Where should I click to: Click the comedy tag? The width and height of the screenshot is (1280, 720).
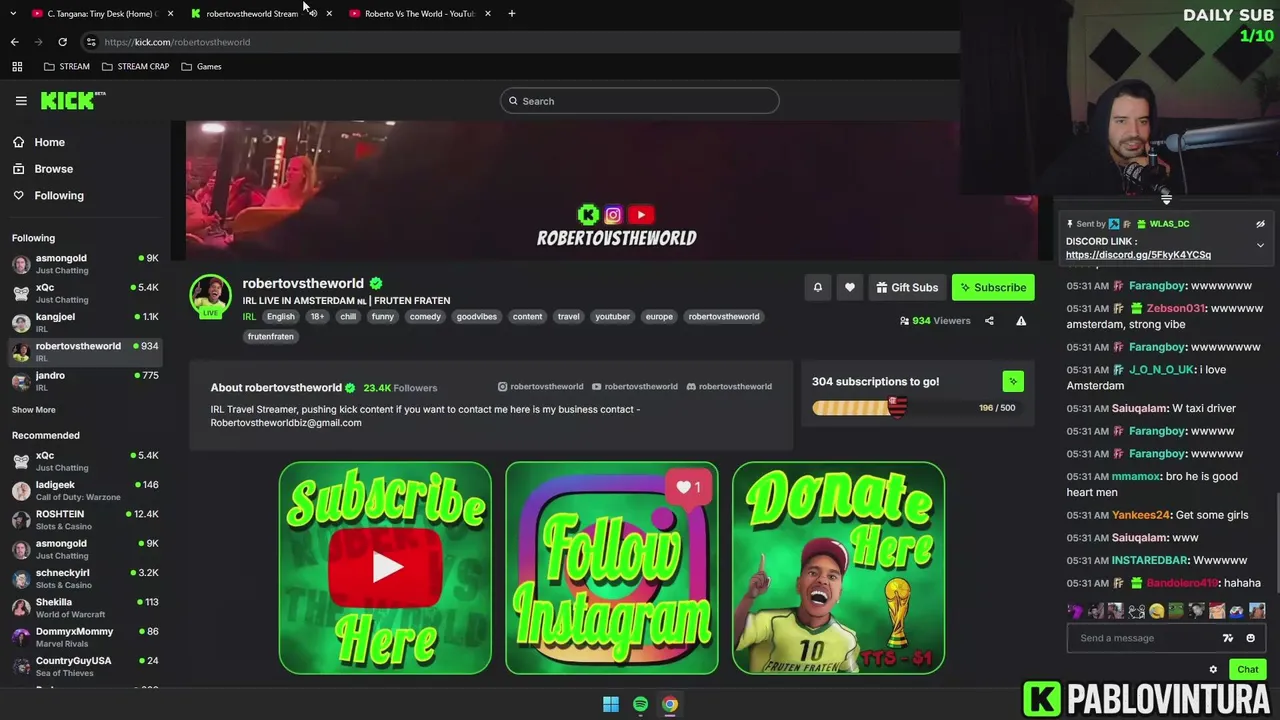425,317
